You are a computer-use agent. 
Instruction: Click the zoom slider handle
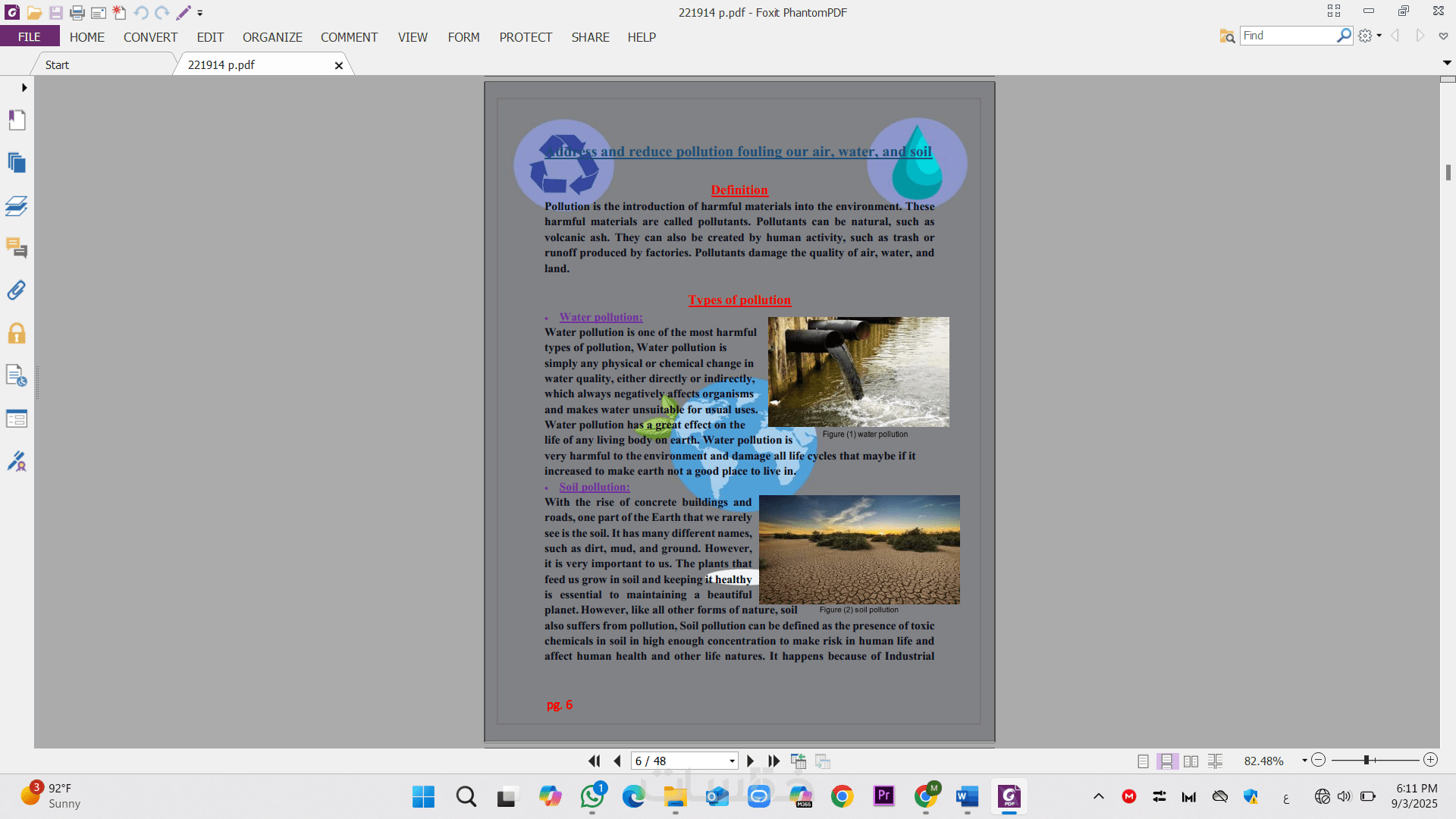coord(1366,760)
